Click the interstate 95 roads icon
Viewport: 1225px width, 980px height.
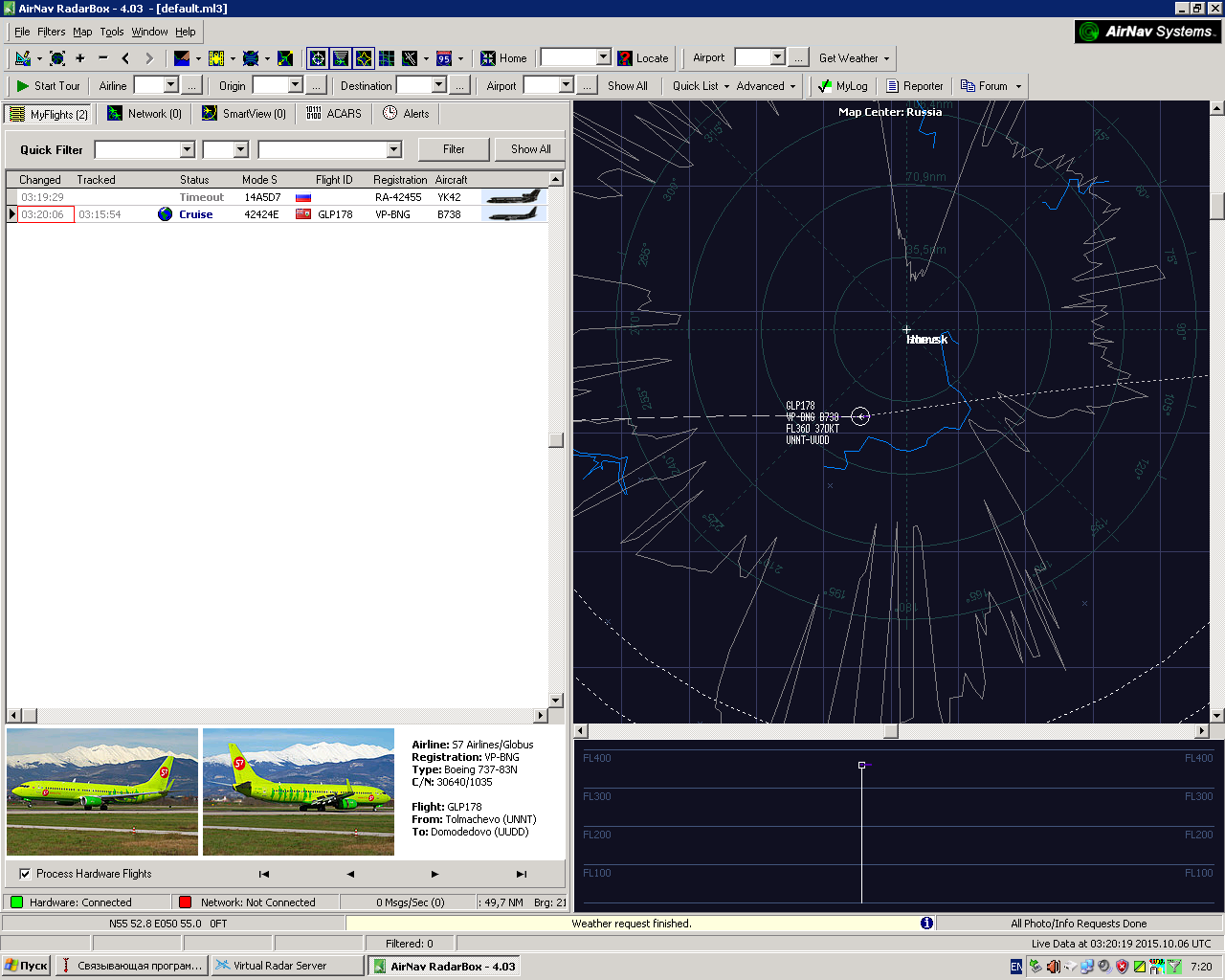pos(444,58)
